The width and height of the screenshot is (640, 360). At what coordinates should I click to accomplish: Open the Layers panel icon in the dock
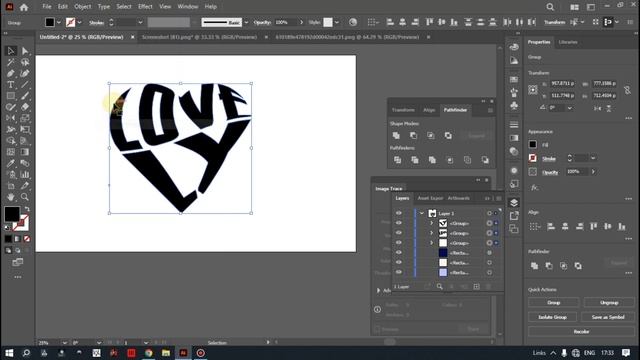pos(514,202)
